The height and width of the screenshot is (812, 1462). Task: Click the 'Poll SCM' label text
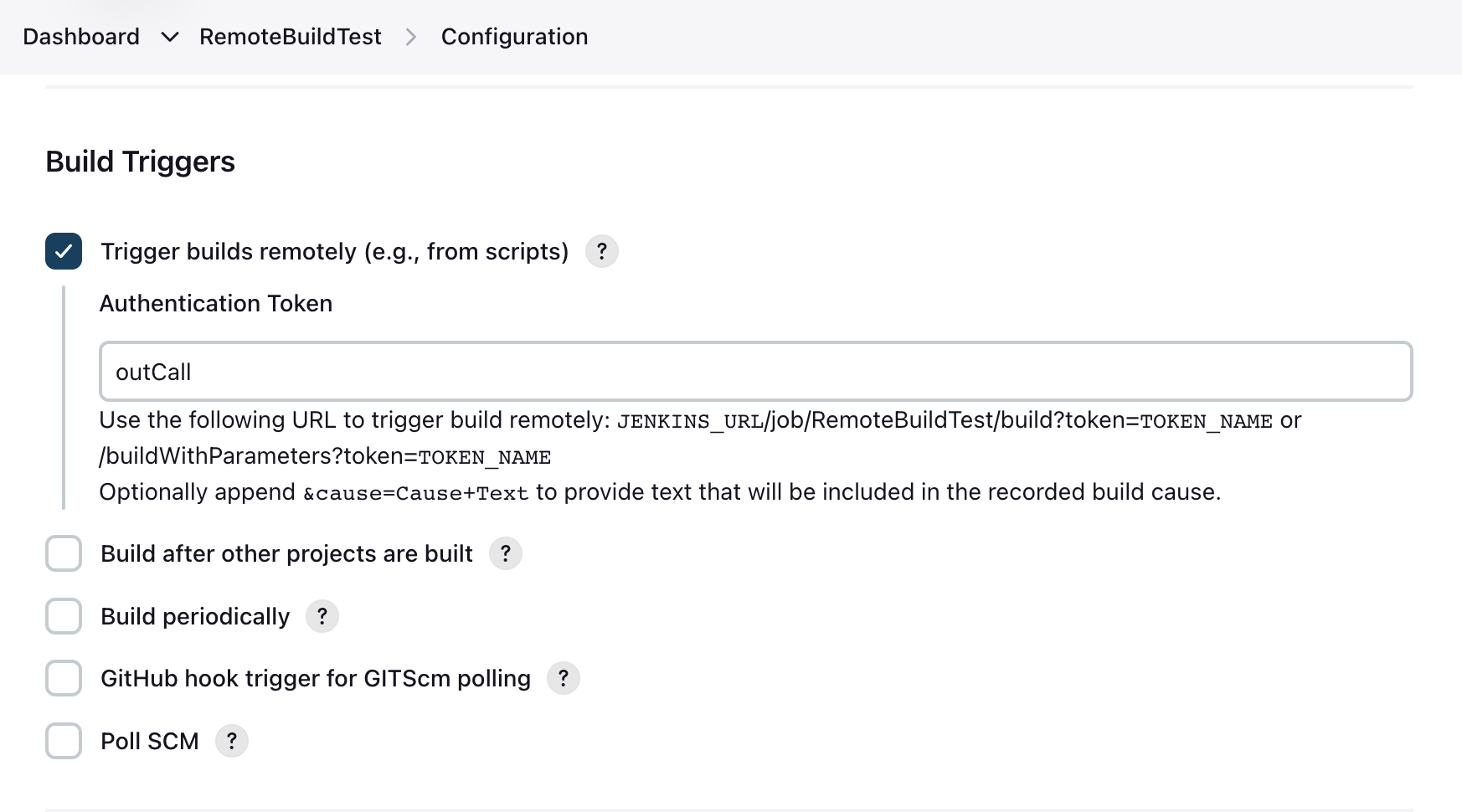149,741
